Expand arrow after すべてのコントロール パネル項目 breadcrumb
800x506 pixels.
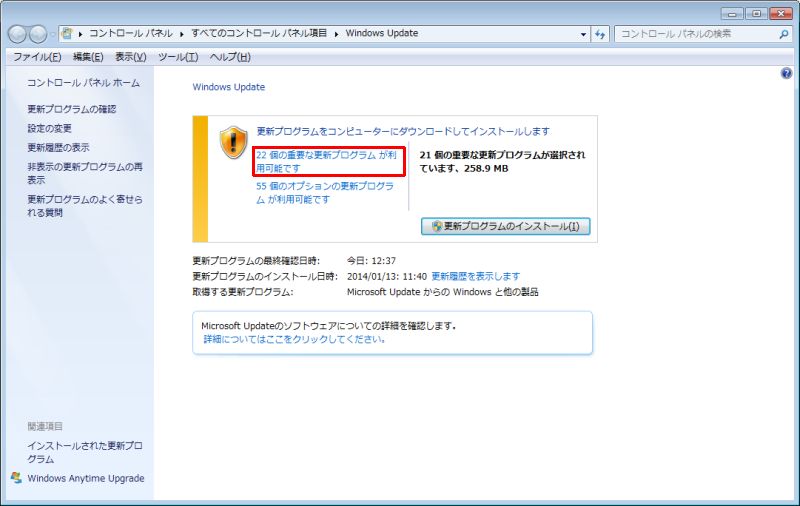point(336,34)
